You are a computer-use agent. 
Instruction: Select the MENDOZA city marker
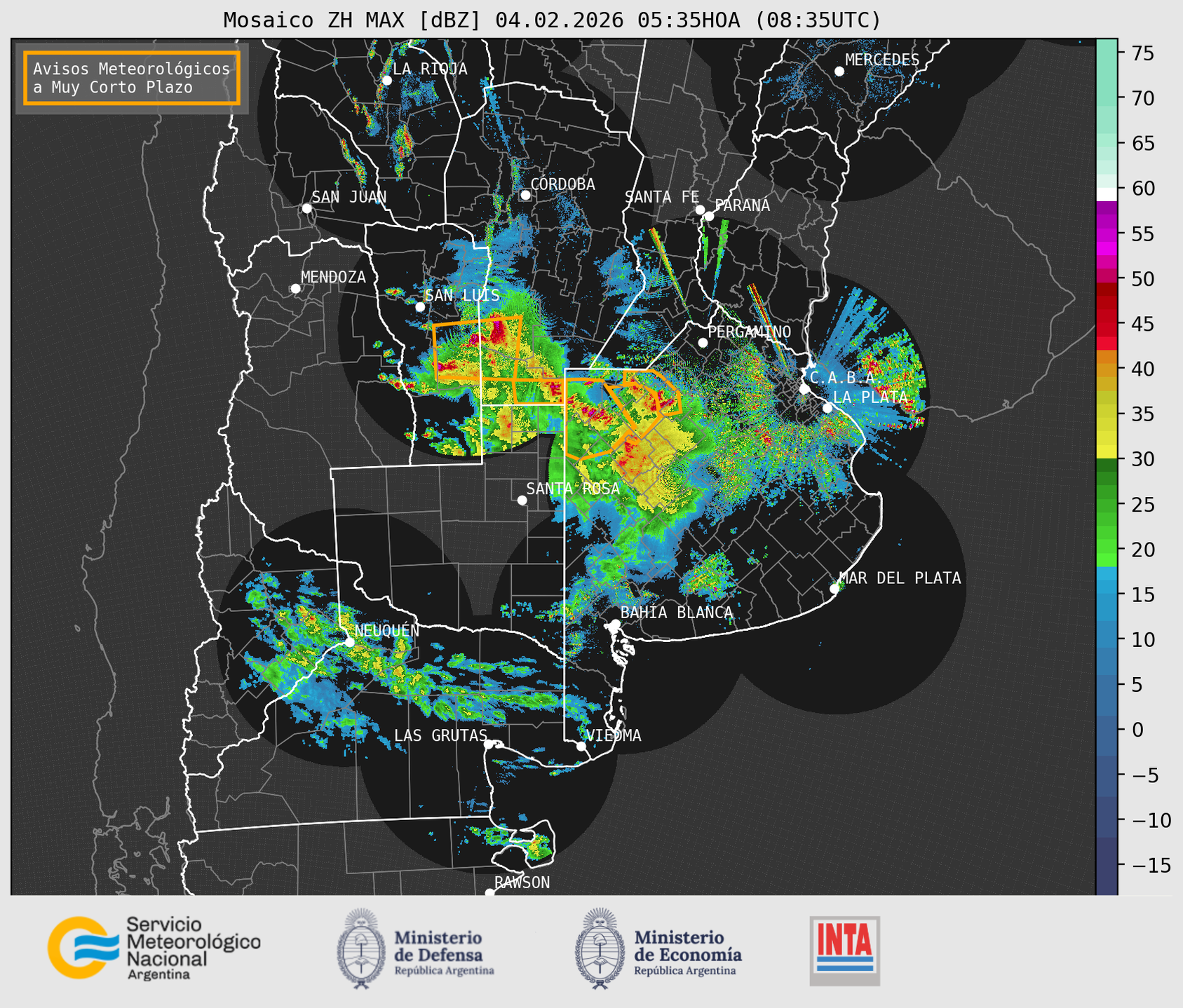295,289
